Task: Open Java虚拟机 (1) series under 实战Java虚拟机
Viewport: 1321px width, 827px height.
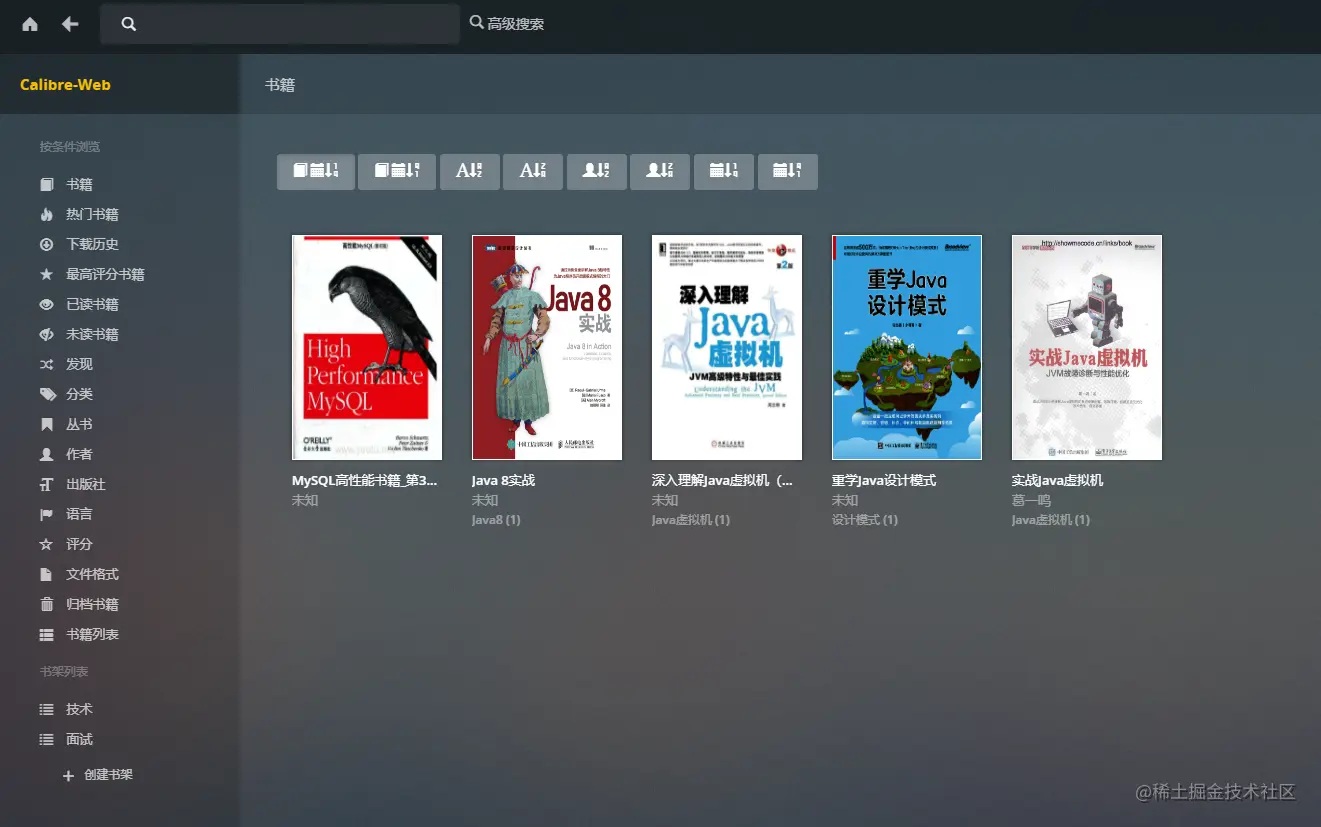Action: pyautogui.click(x=1051, y=520)
